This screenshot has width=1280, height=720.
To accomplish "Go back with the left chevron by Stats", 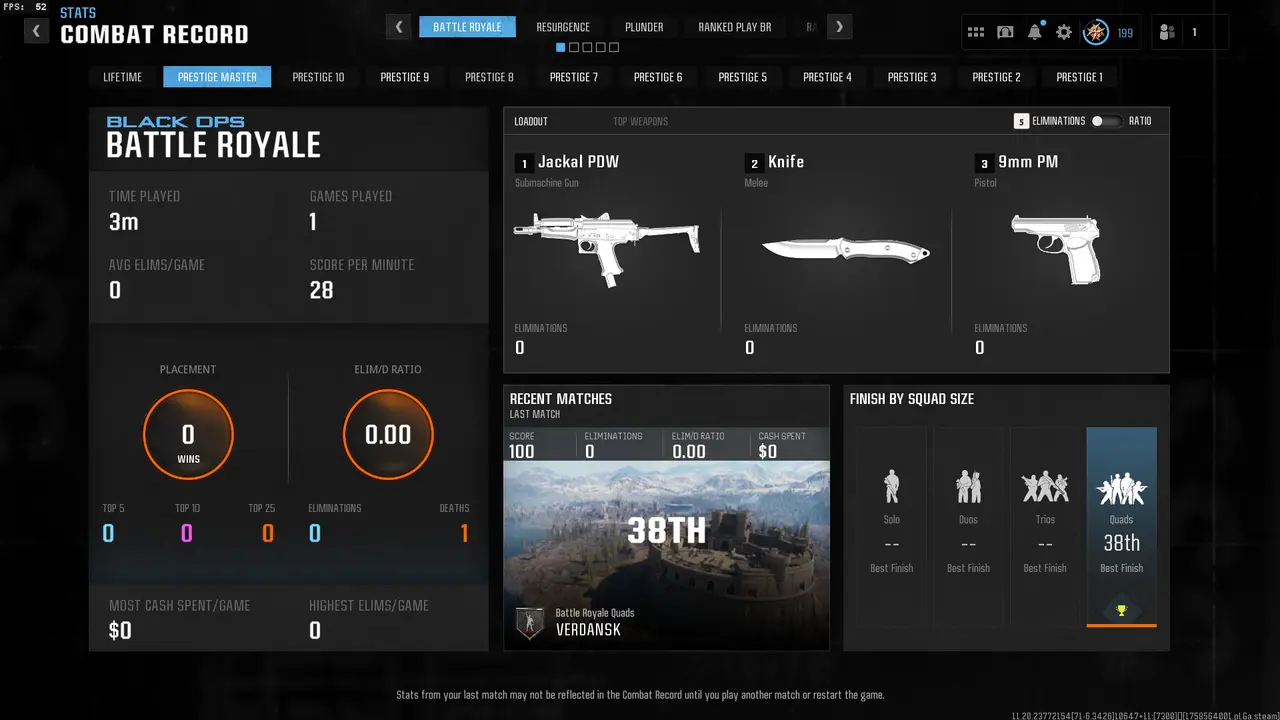I will 37,31.
